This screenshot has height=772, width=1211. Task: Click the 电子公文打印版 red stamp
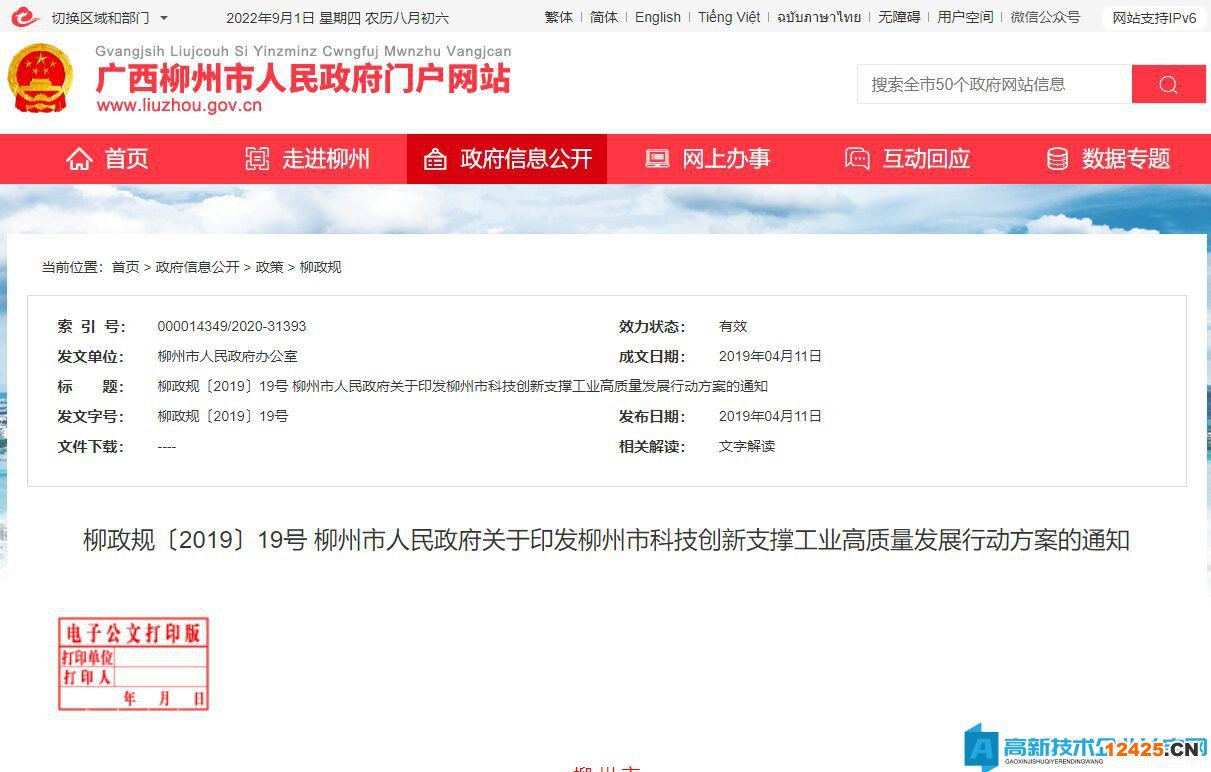(133, 664)
